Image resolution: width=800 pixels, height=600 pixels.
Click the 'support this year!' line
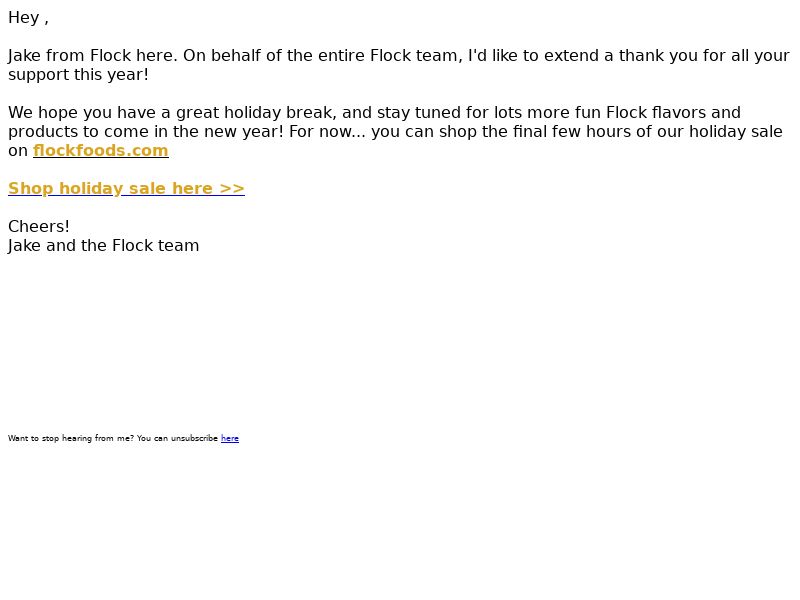[x=79, y=74]
